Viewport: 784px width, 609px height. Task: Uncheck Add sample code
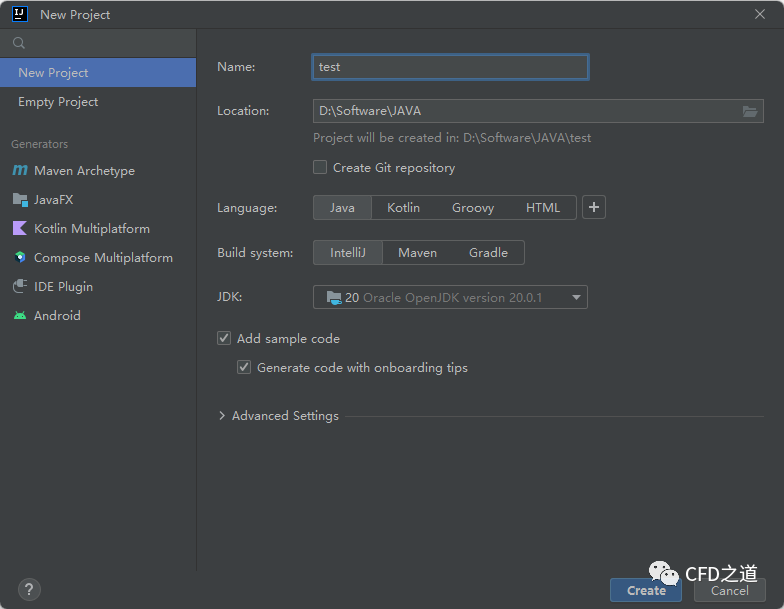[224, 338]
